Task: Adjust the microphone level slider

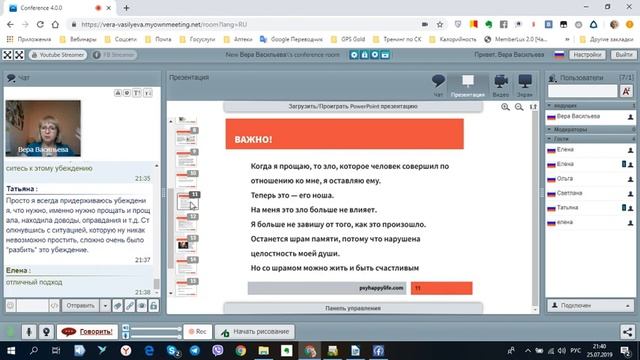Action: click(155, 336)
